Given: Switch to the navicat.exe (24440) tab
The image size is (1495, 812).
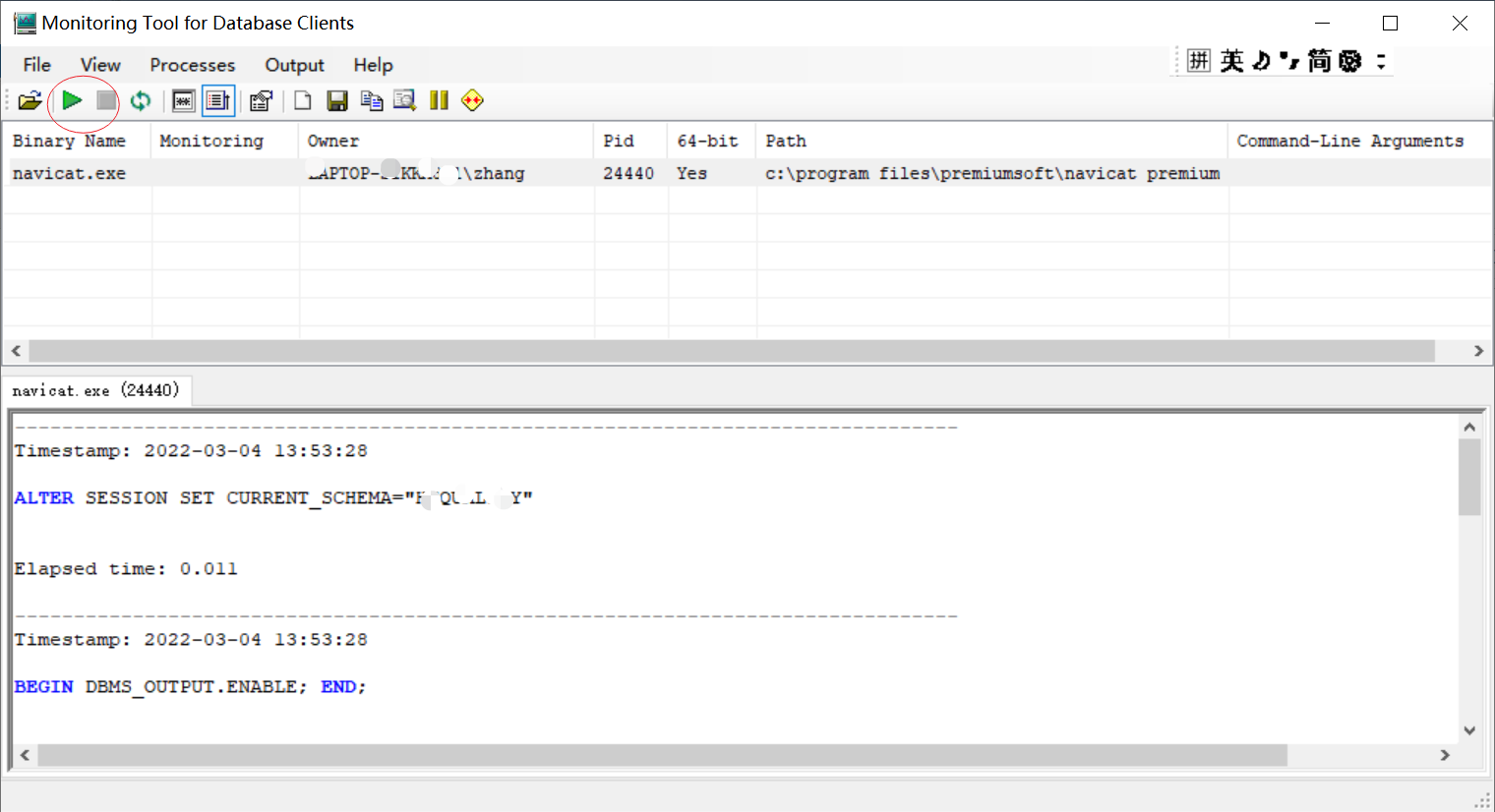Looking at the screenshot, I should tap(97, 389).
